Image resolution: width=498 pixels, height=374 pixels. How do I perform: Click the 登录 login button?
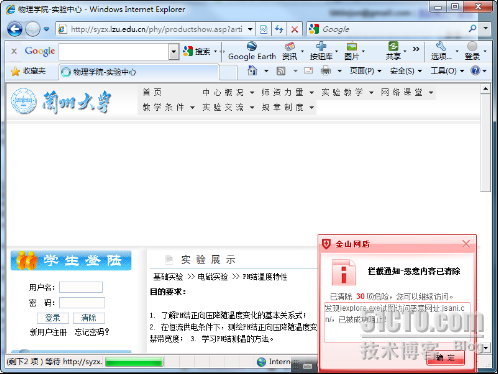click(53, 318)
